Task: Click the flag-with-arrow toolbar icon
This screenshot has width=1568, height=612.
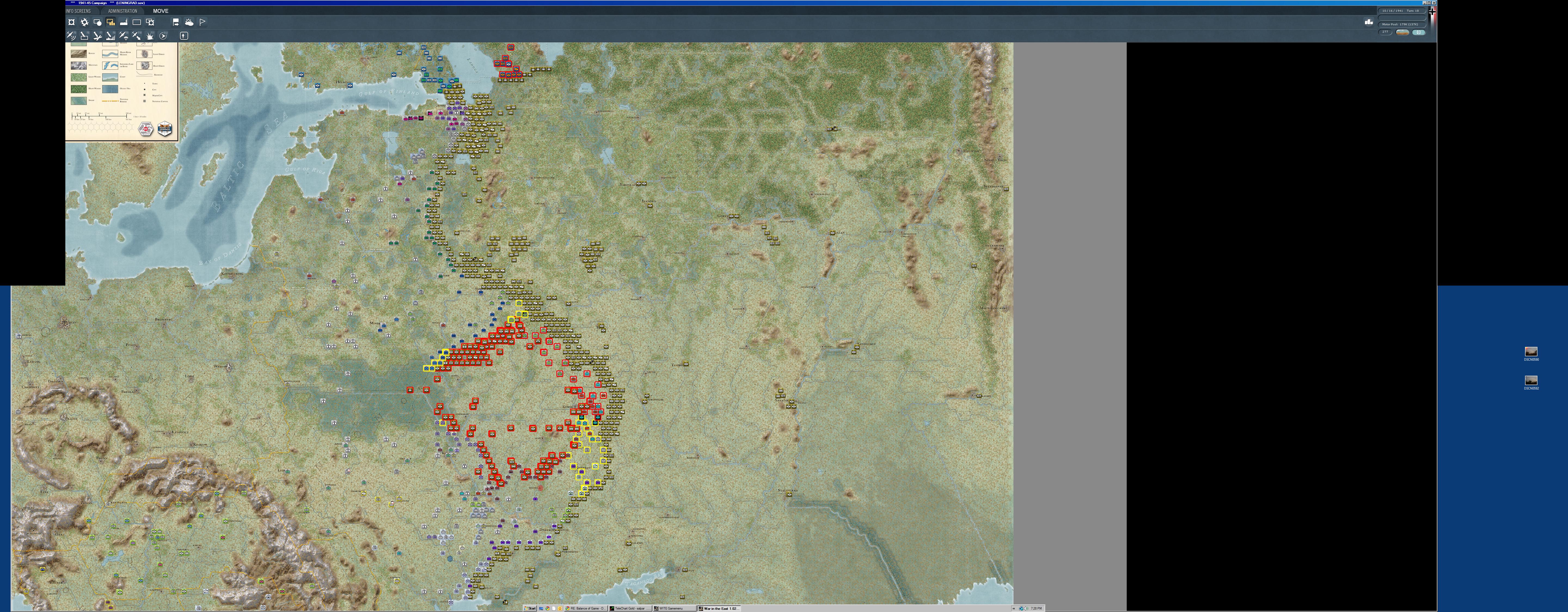Action: point(176,23)
